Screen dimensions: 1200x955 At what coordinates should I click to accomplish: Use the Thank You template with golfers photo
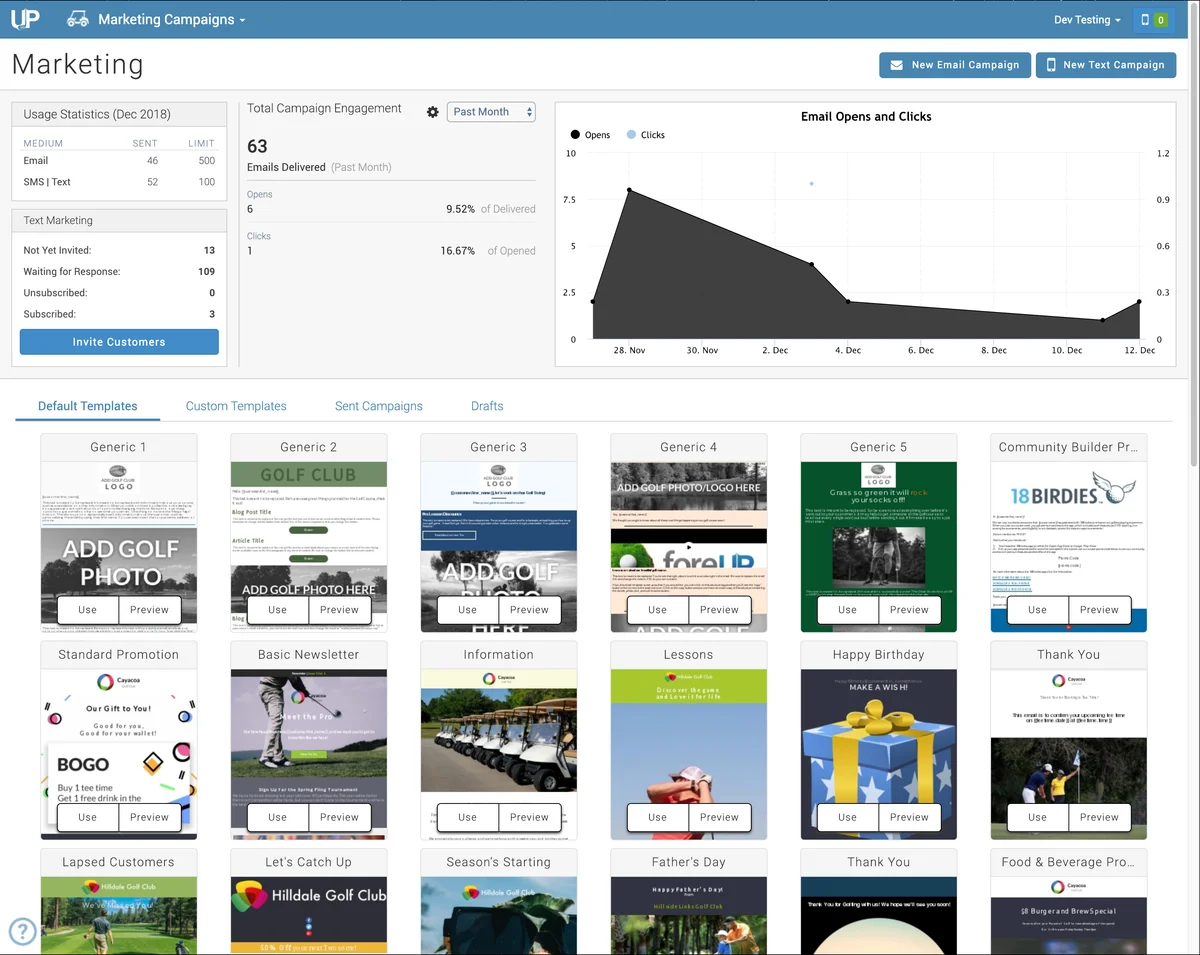[1038, 817]
